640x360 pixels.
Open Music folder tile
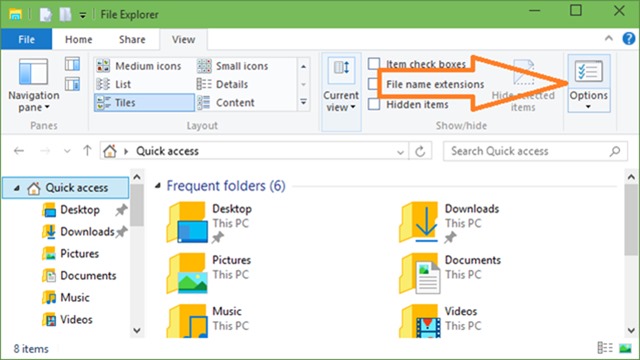208,322
